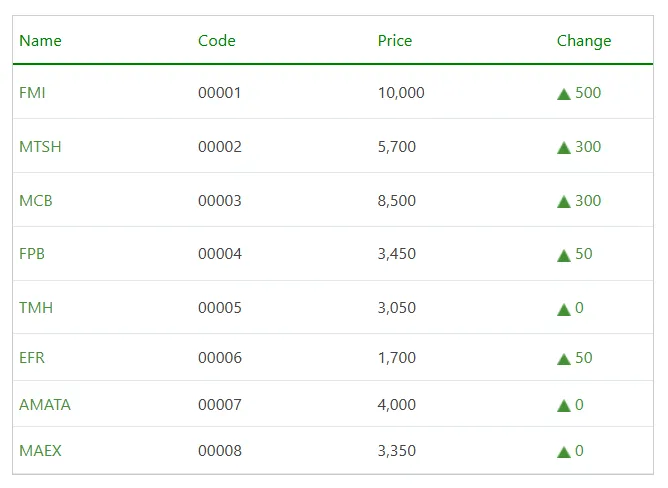The height and width of the screenshot is (488, 668).
Task: Sort by the Price column header
Action: (395, 41)
